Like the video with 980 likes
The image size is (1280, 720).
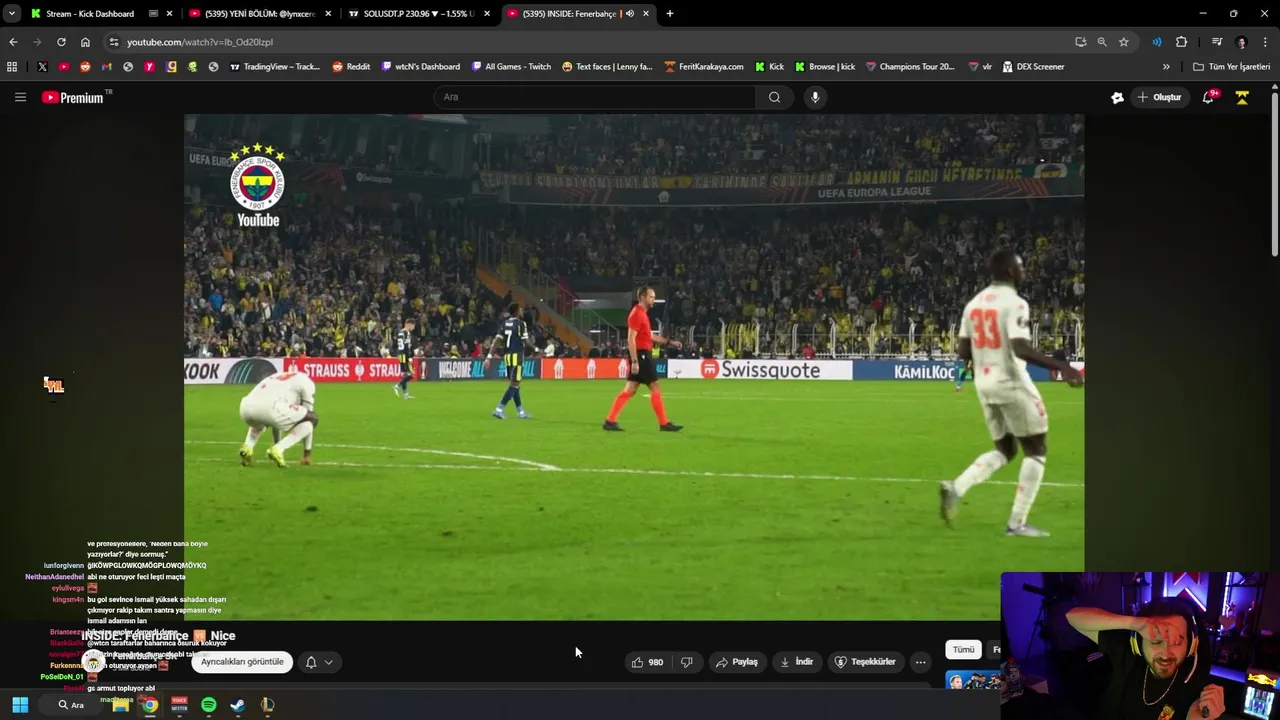(647, 662)
